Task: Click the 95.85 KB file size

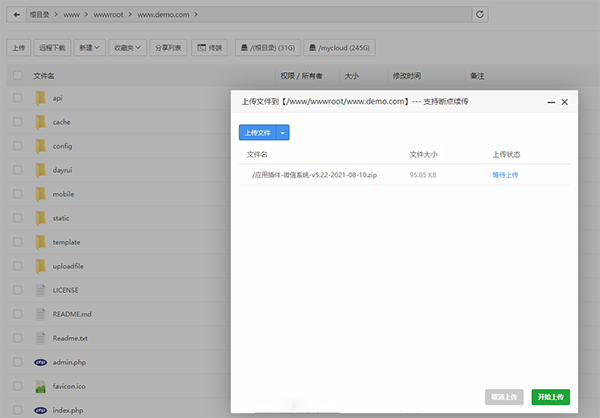Action: point(423,175)
